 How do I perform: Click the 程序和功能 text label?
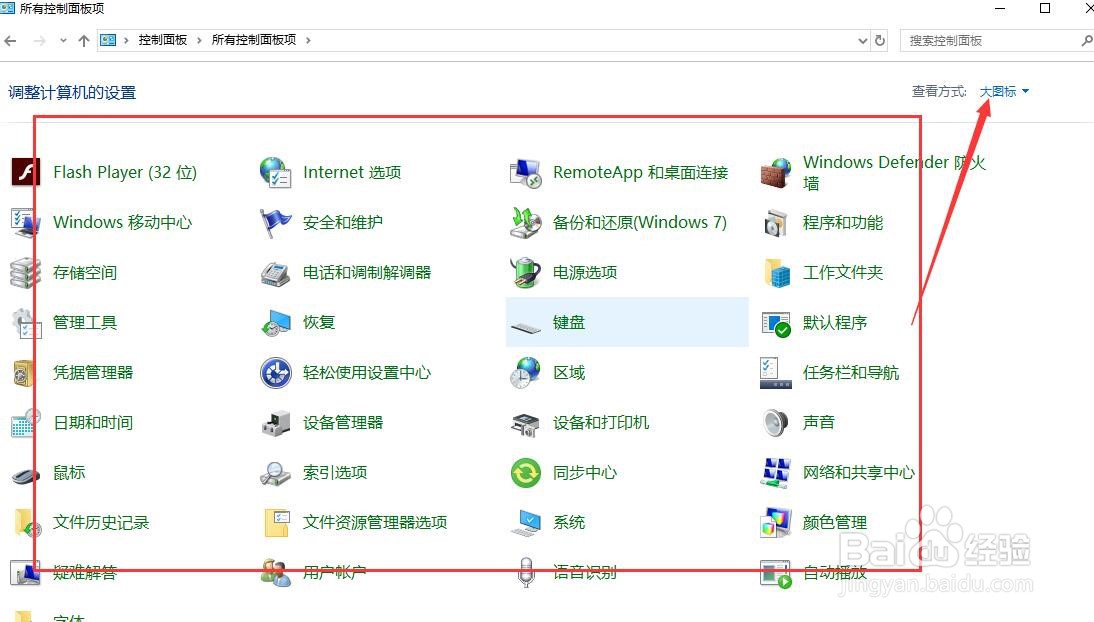pos(843,223)
